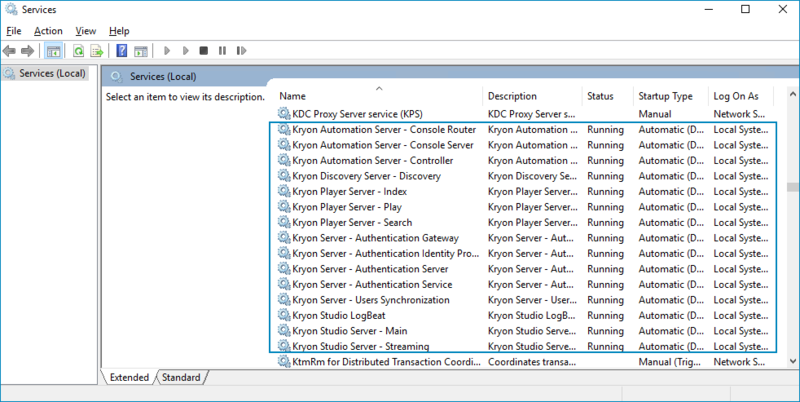The image size is (800, 402).
Task: Click gear icon of Kryon Player Server - Play
Action: coord(284,206)
